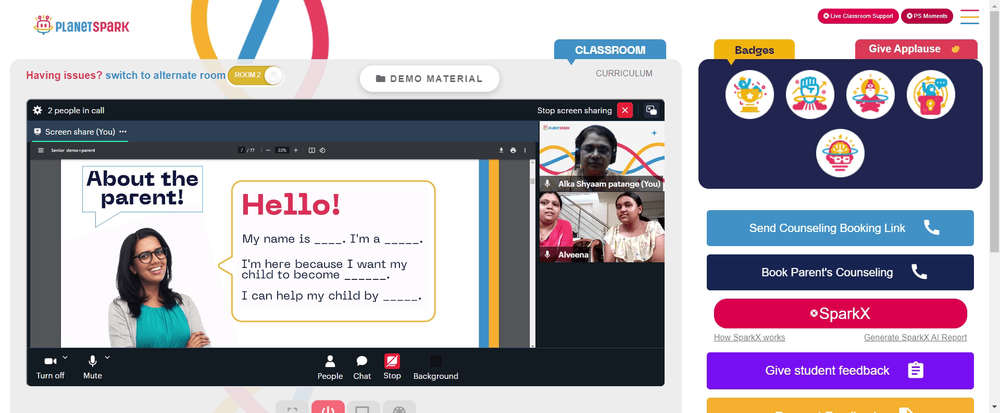Click '2 people in call' text
This screenshot has height=413, width=1000.
pyautogui.click(x=76, y=110)
